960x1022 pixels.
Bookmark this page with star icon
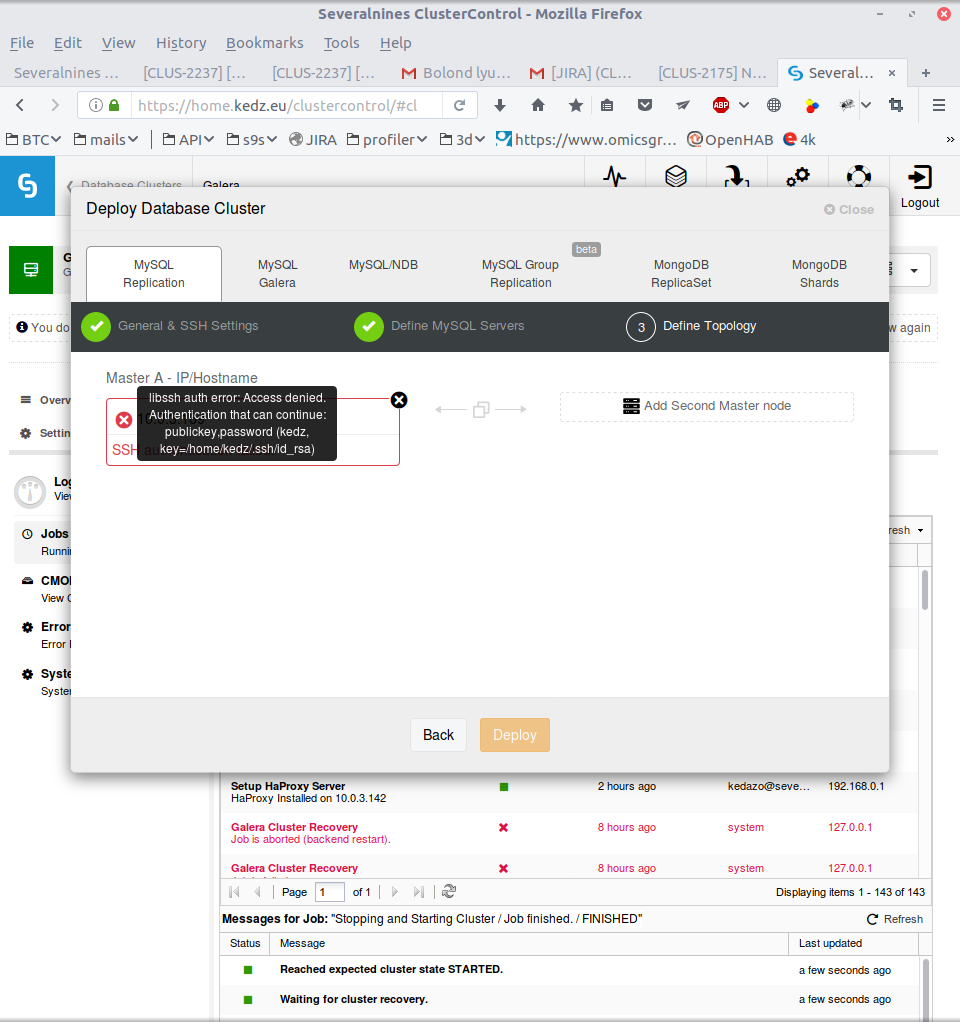(575, 106)
